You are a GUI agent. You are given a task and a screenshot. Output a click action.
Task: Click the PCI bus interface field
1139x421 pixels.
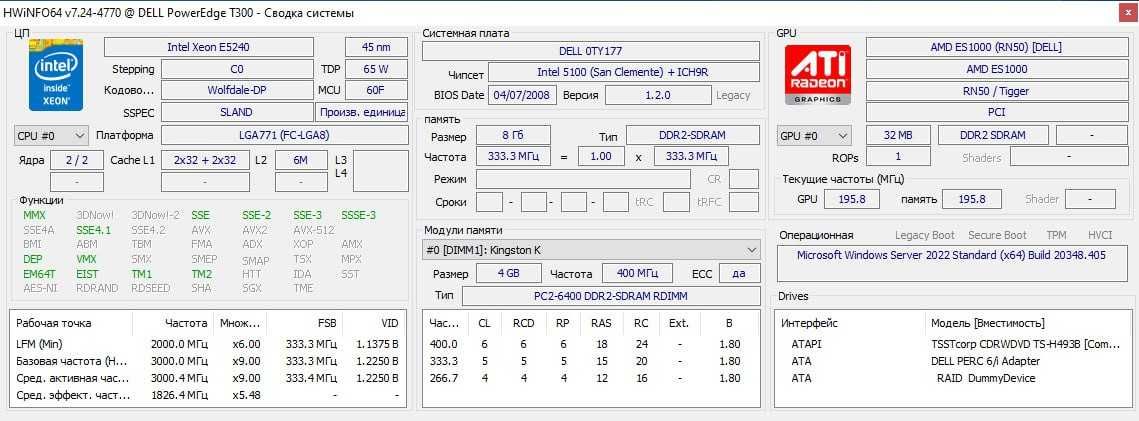coord(996,113)
